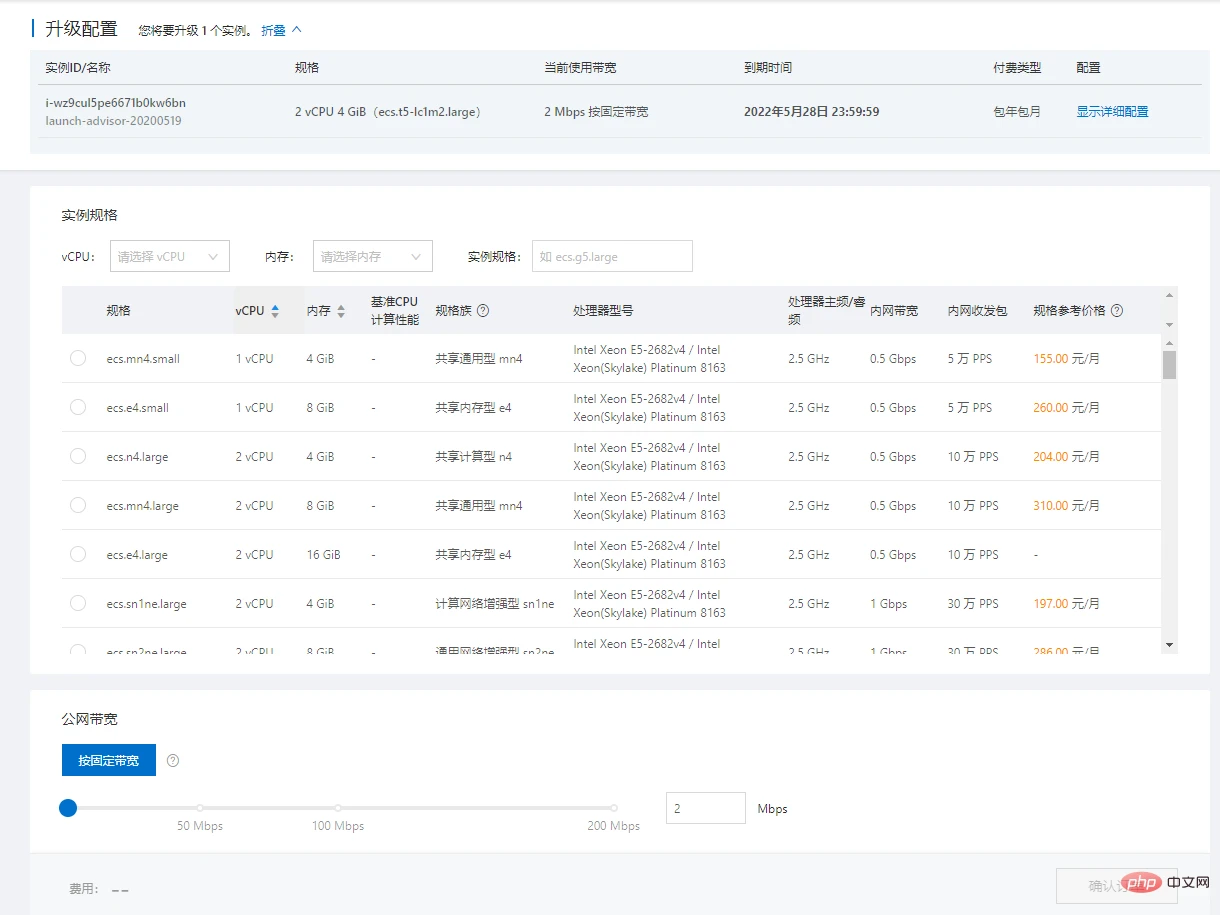Open 显示详细配置 link

click(1112, 112)
